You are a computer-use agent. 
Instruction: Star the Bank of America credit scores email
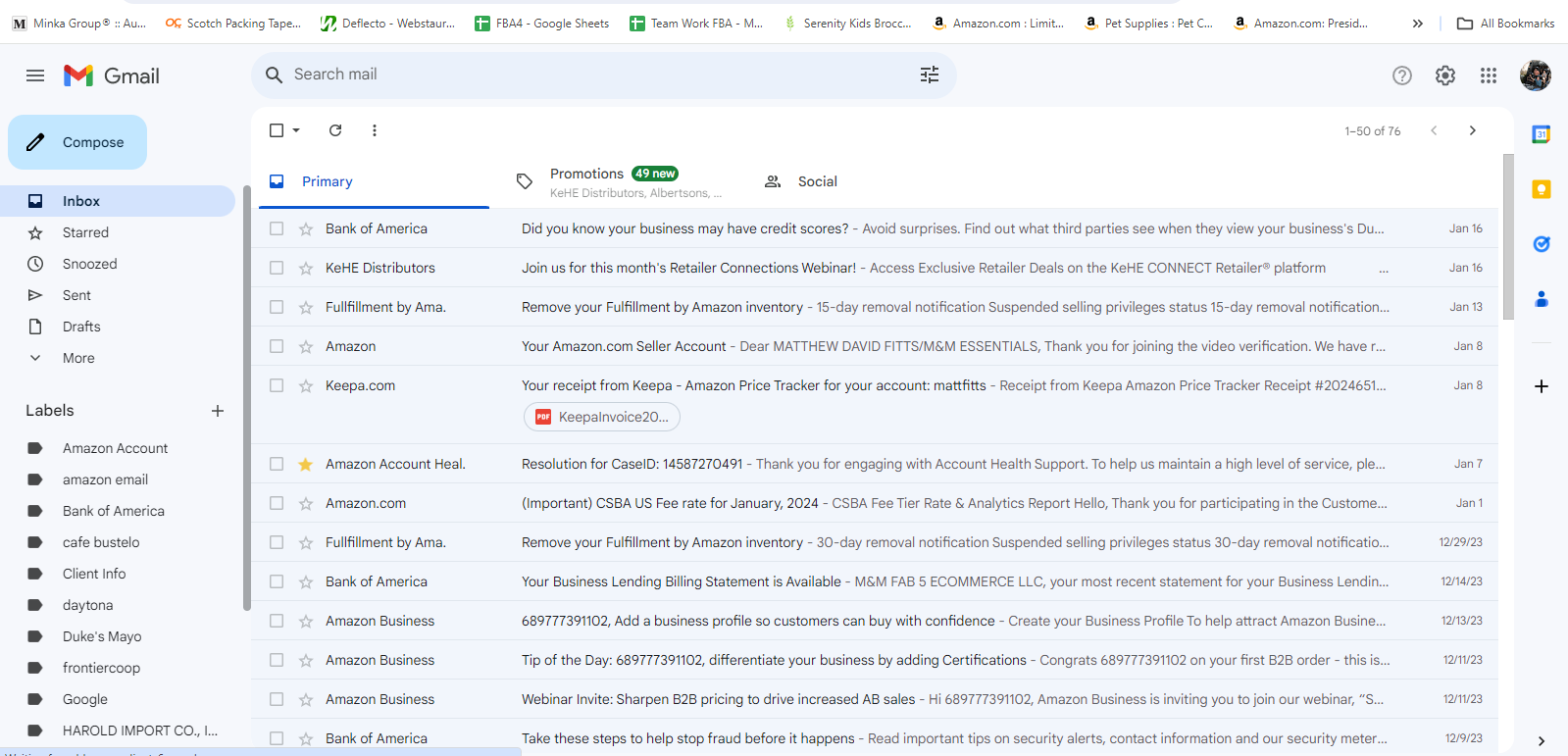click(x=306, y=228)
